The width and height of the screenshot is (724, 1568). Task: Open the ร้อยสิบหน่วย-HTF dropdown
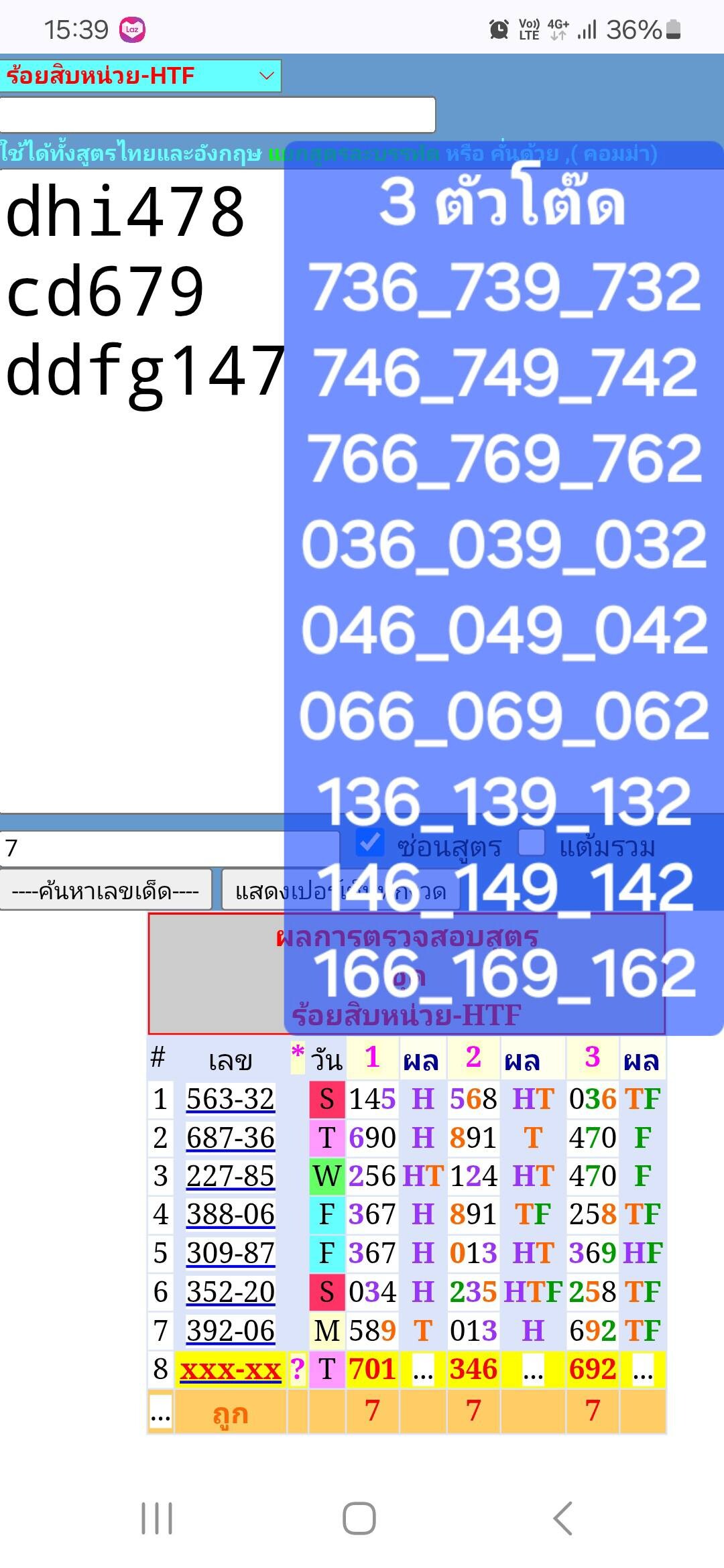[140, 76]
